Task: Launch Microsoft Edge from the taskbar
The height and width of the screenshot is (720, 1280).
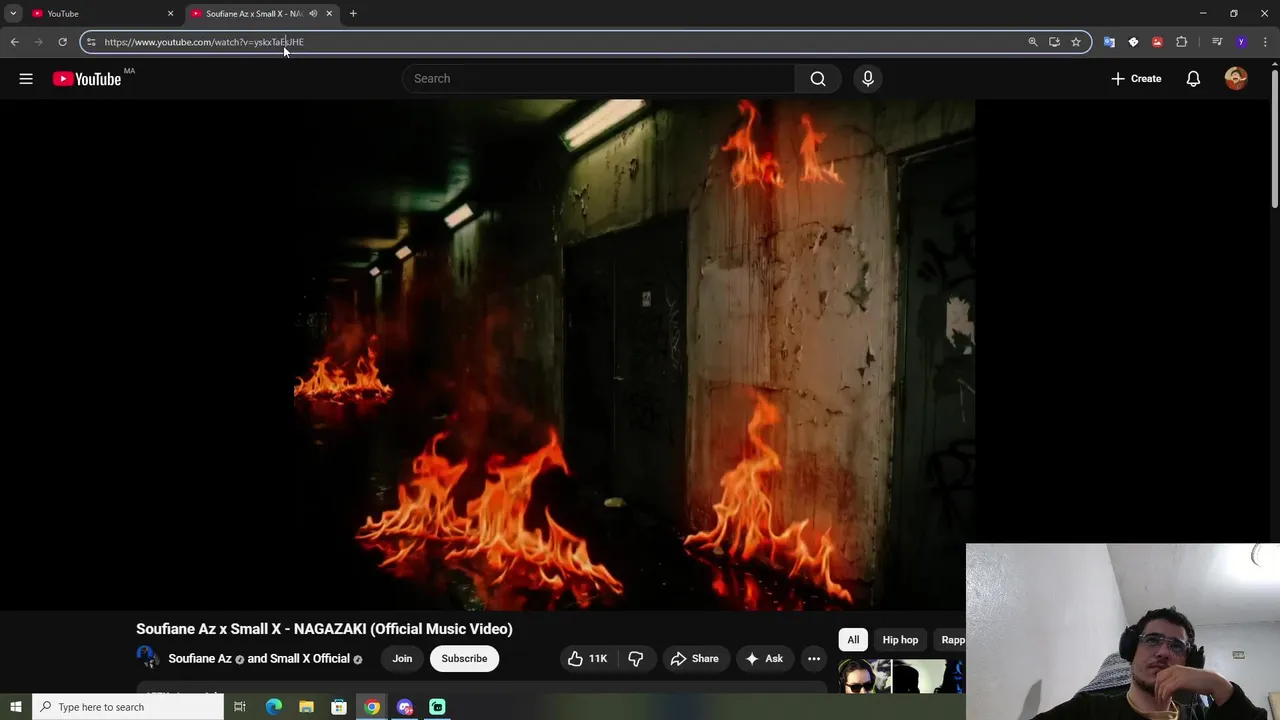Action: pyautogui.click(x=274, y=707)
